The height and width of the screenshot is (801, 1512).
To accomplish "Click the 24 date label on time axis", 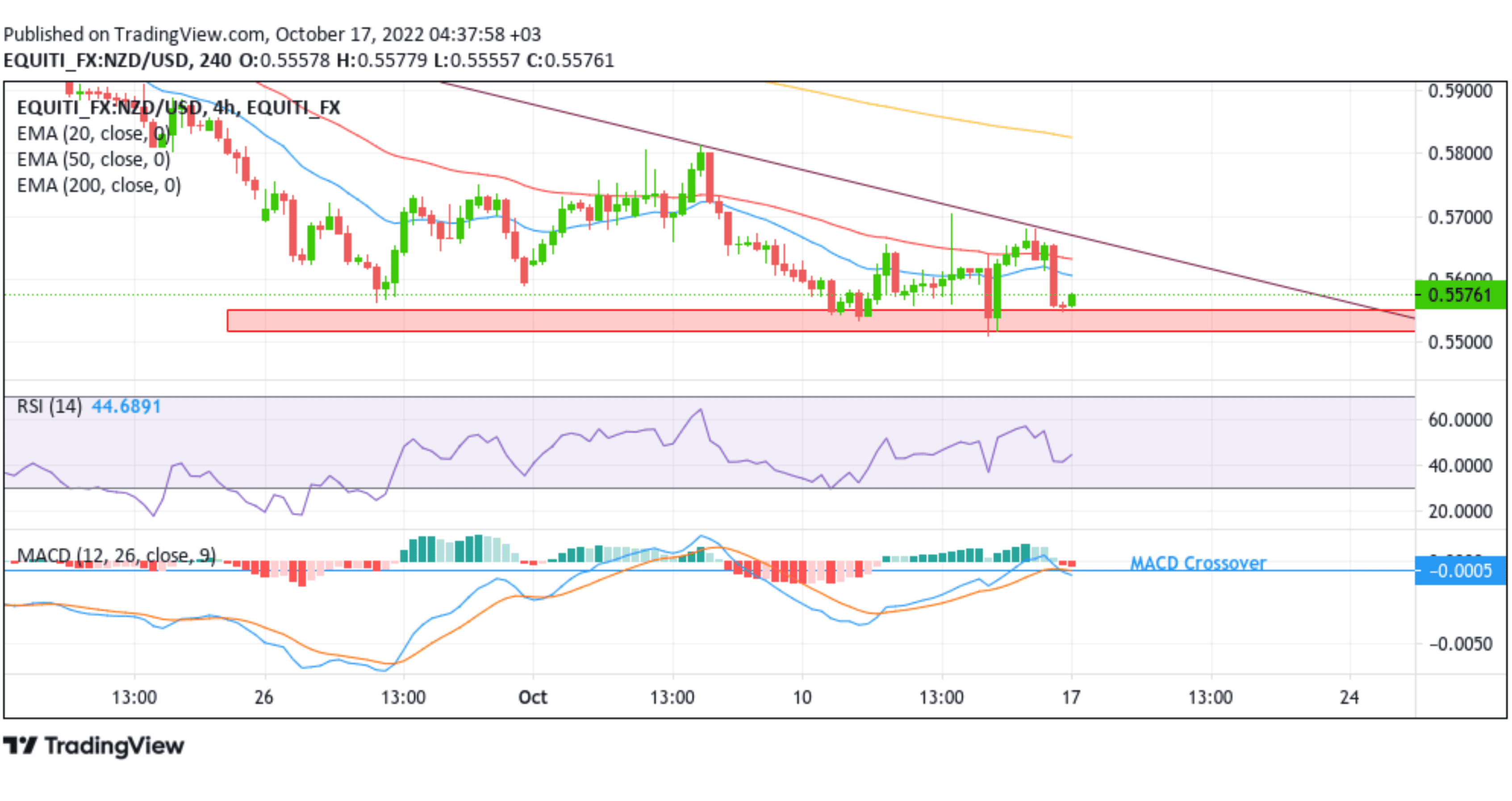I will click(x=1349, y=697).
